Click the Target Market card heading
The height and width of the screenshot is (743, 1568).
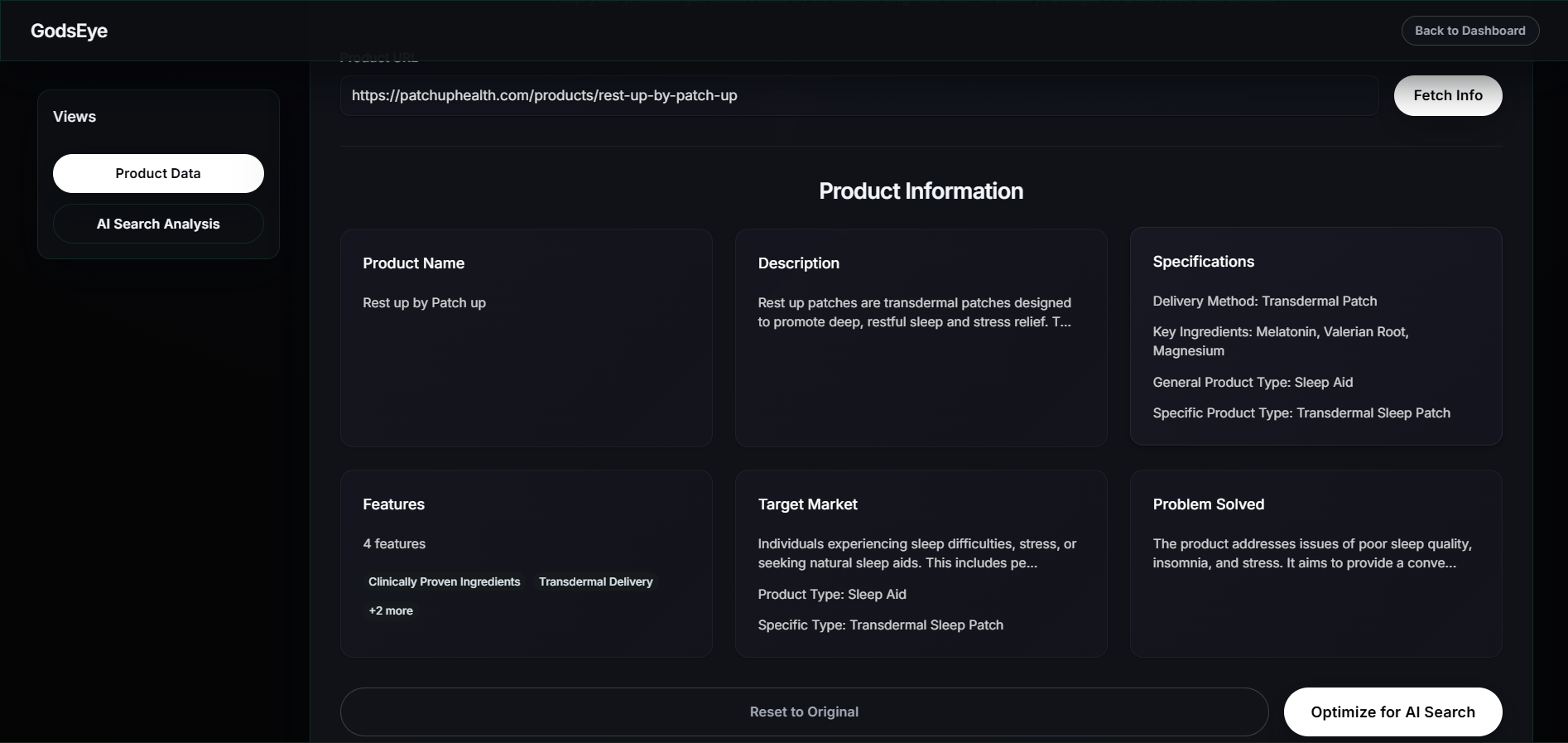coord(807,504)
